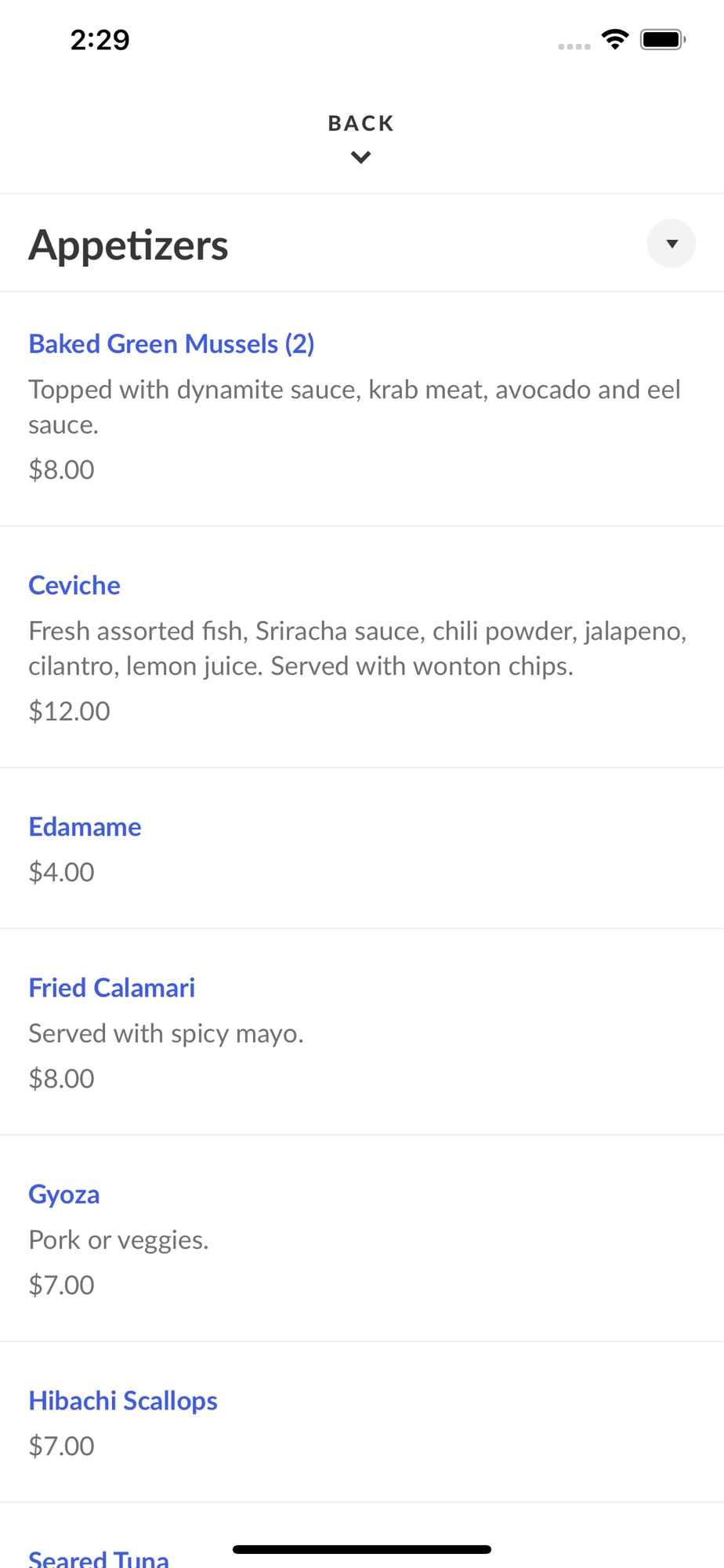724x1568 pixels.
Task: Tap the Wi-Fi status icon
Action: tap(615, 39)
